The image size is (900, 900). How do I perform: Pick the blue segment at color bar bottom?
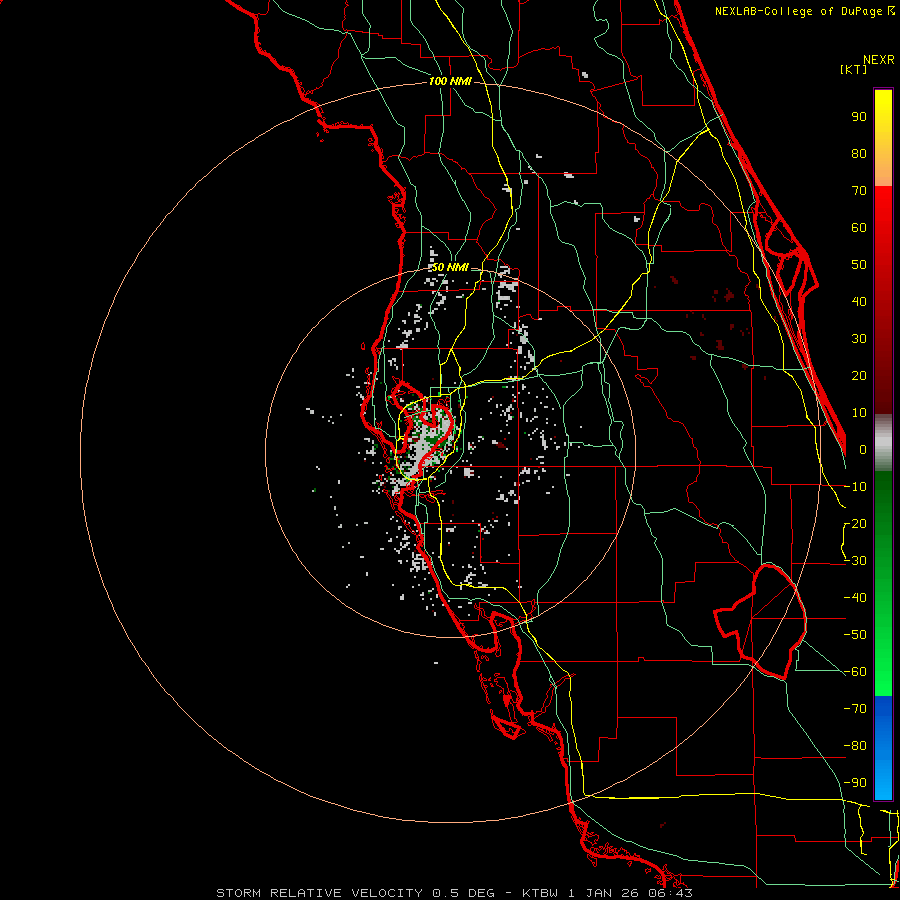[883, 748]
